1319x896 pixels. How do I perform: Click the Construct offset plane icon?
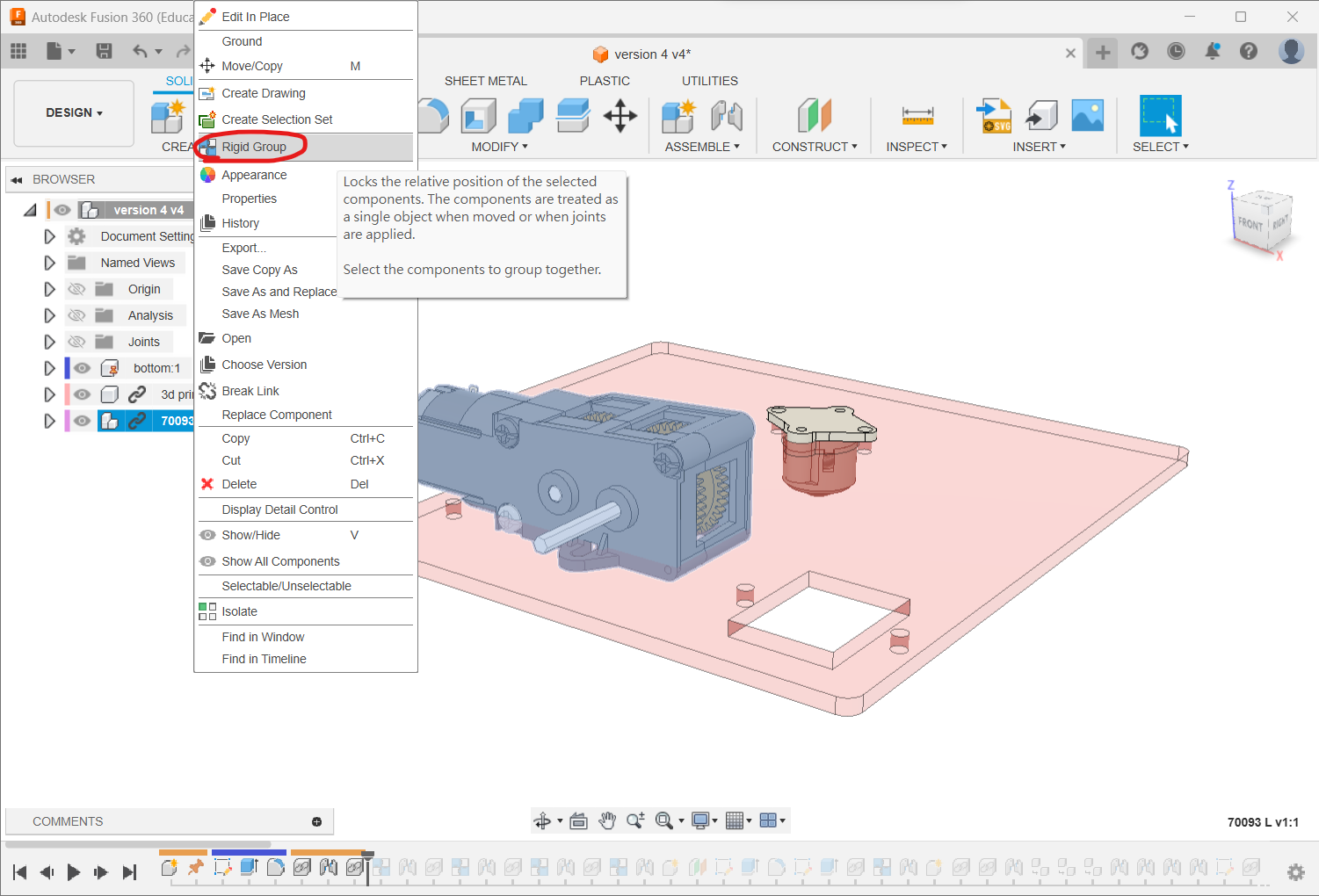pos(814,115)
